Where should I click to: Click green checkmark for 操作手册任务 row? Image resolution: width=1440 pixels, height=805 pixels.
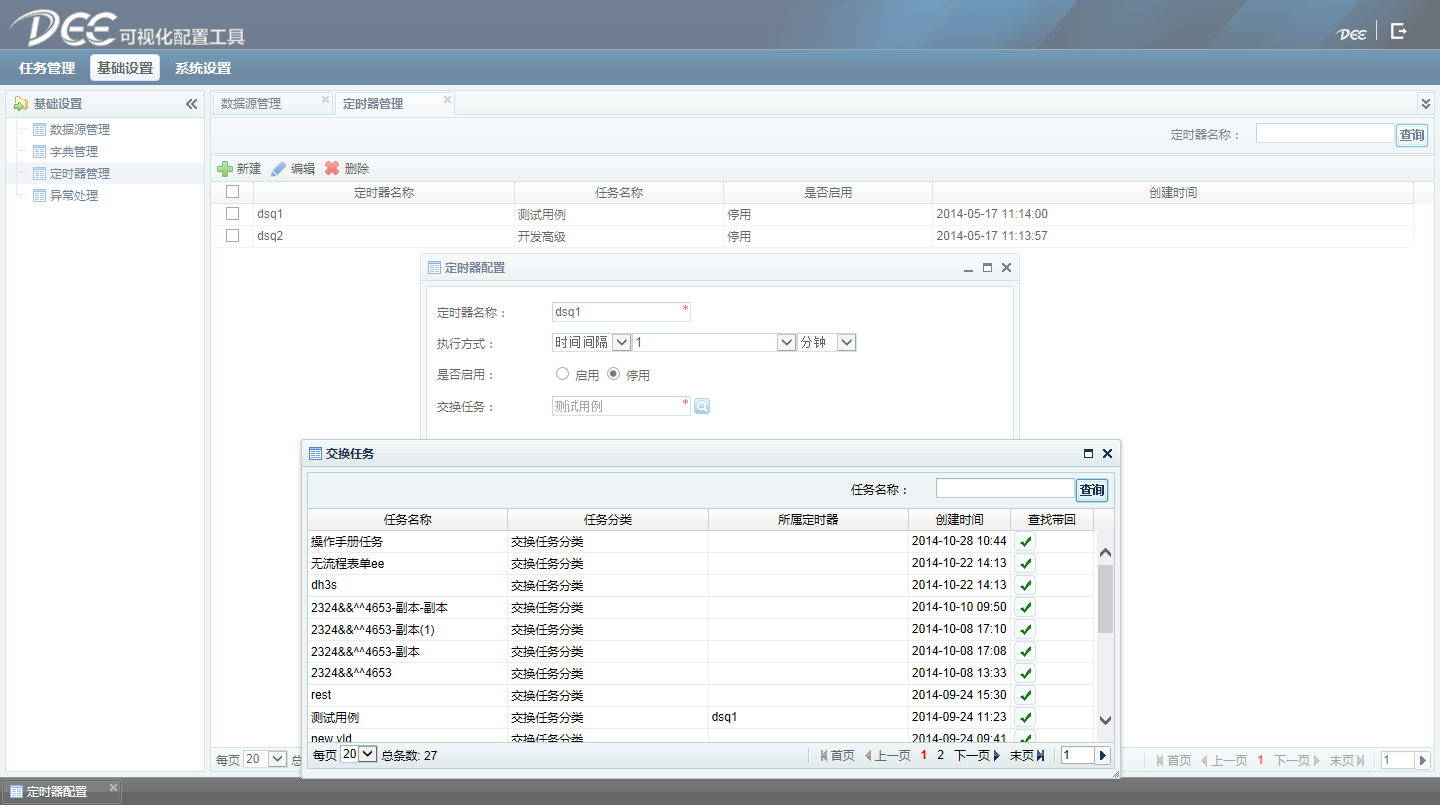coord(1025,541)
